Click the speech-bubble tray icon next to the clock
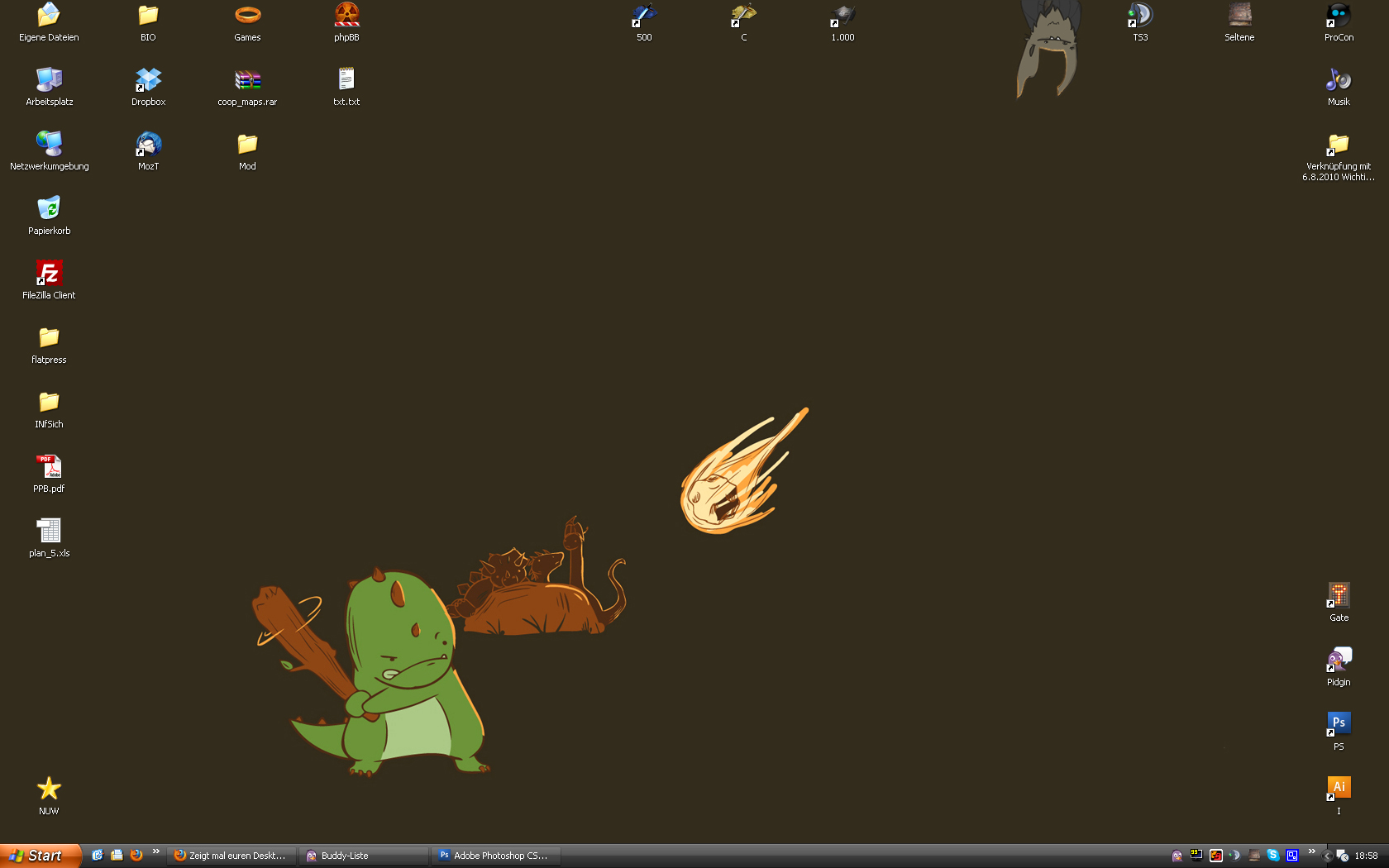1389x868 pixels. coord(1343,856)
